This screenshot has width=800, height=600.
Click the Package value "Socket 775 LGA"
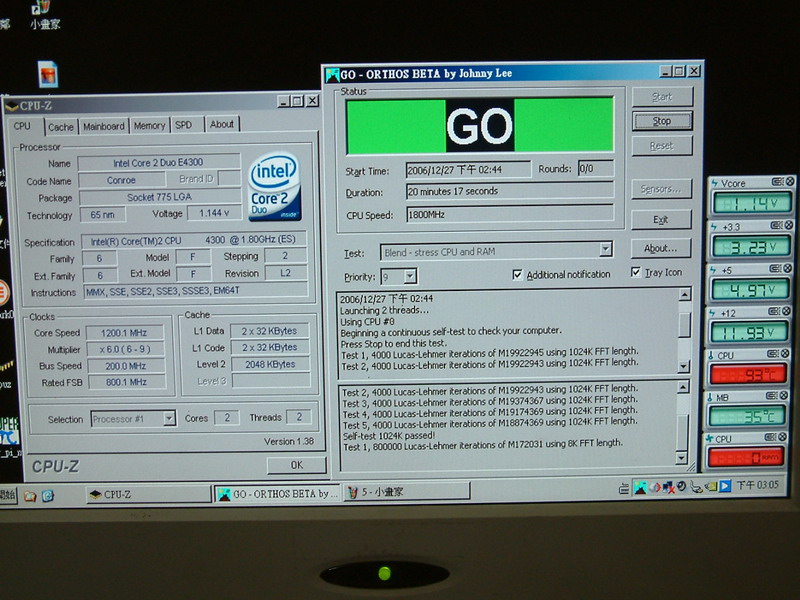pyautogui.click(x=160, y=197)
